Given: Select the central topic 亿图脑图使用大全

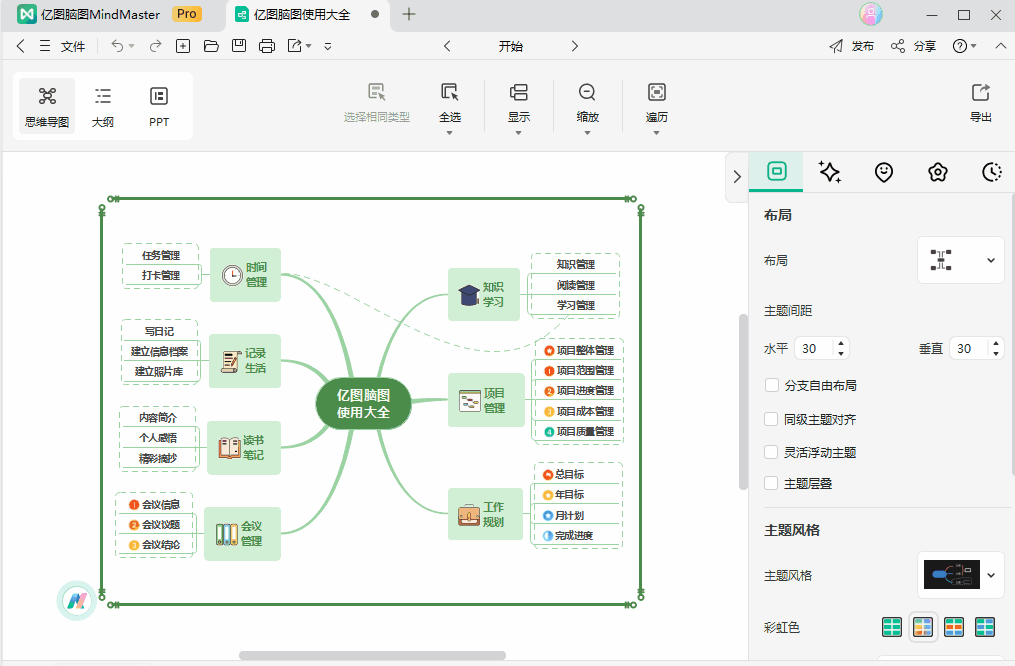Looking at the screenshot, I should 363,403.
